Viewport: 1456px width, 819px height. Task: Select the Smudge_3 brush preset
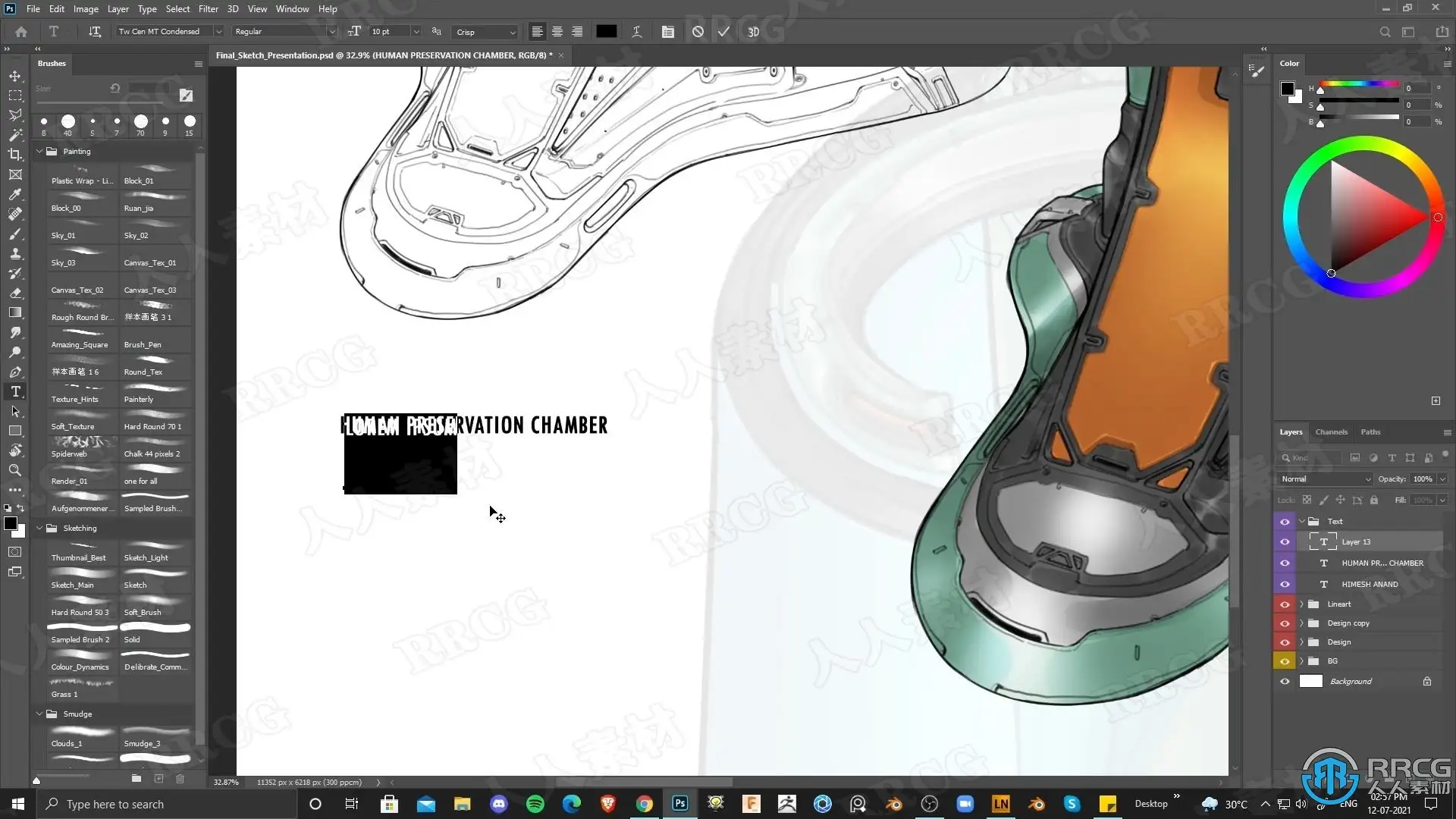click(155, 738)
